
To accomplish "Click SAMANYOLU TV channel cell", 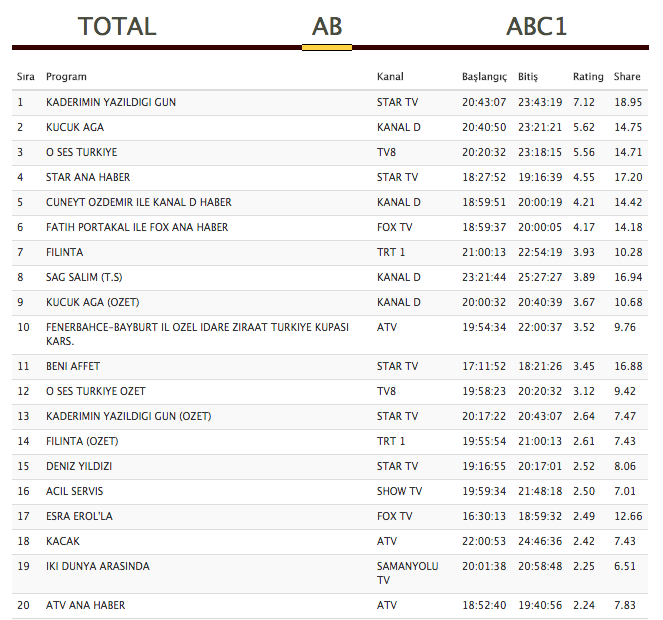I will coord(408,573).
